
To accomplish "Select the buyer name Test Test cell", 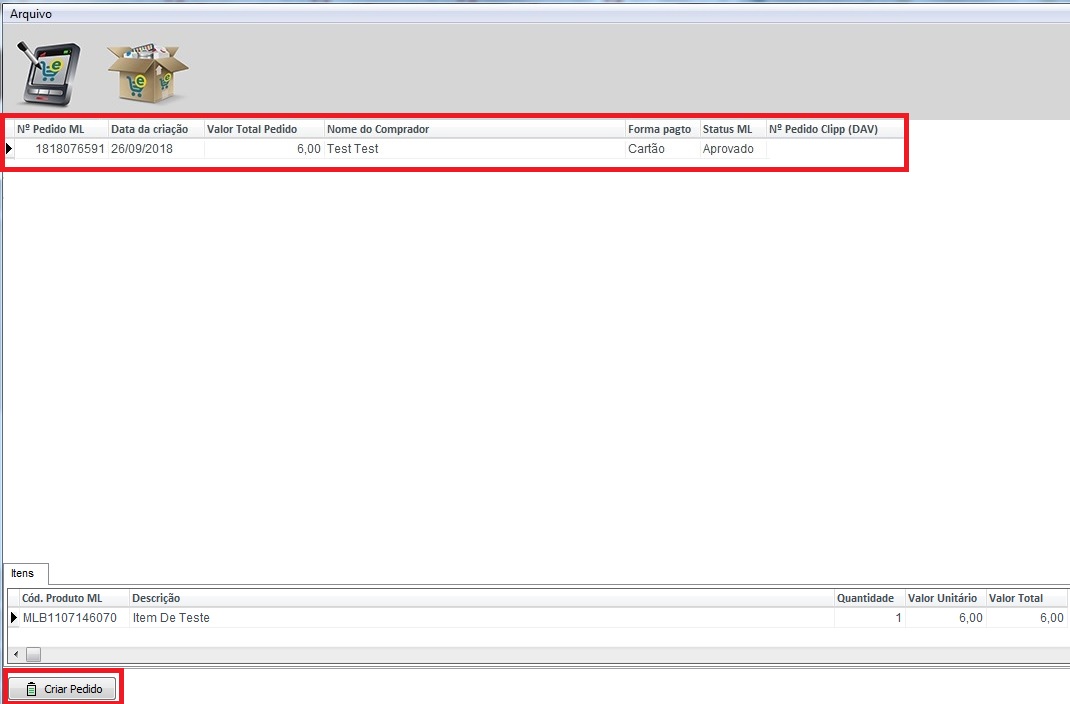I will [x=474, y=149].
